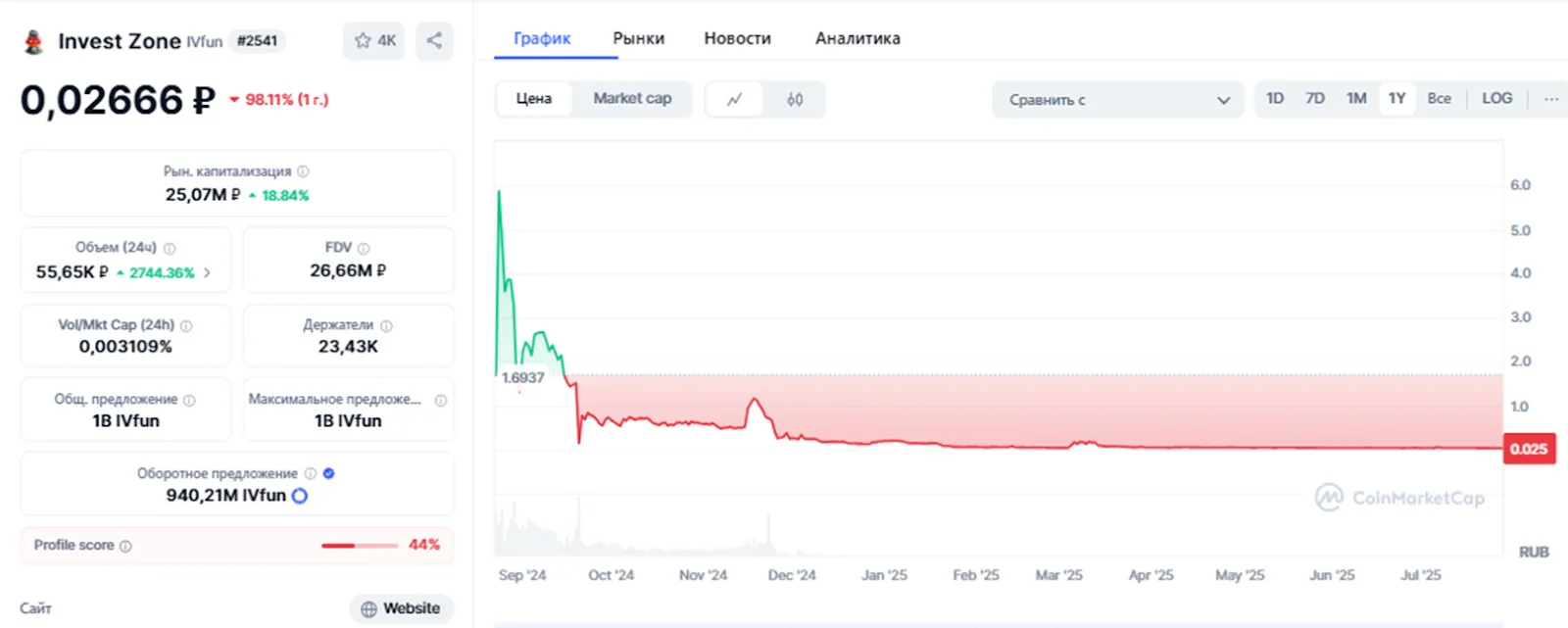This screenshot has width=1568, height=628.
Task: Switch to line chart view icon
Action: click(734, 99)
